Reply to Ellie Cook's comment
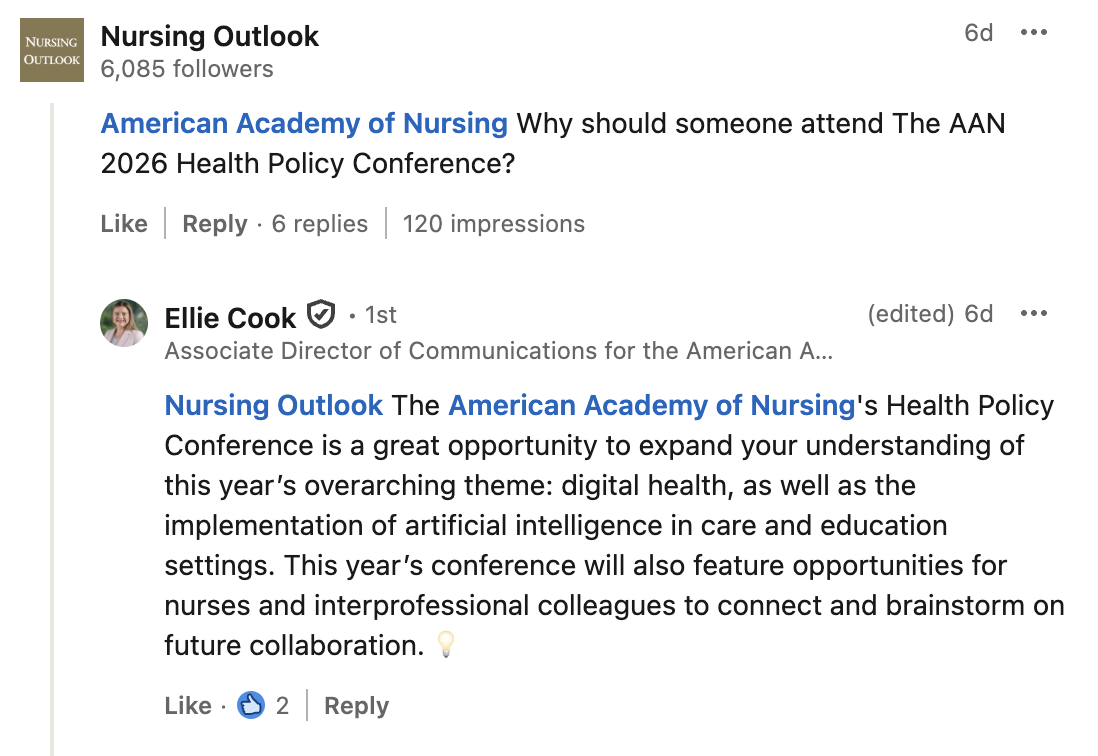Image resolution: width=1098 pixels, height=756 pixels. coord(356,706)
